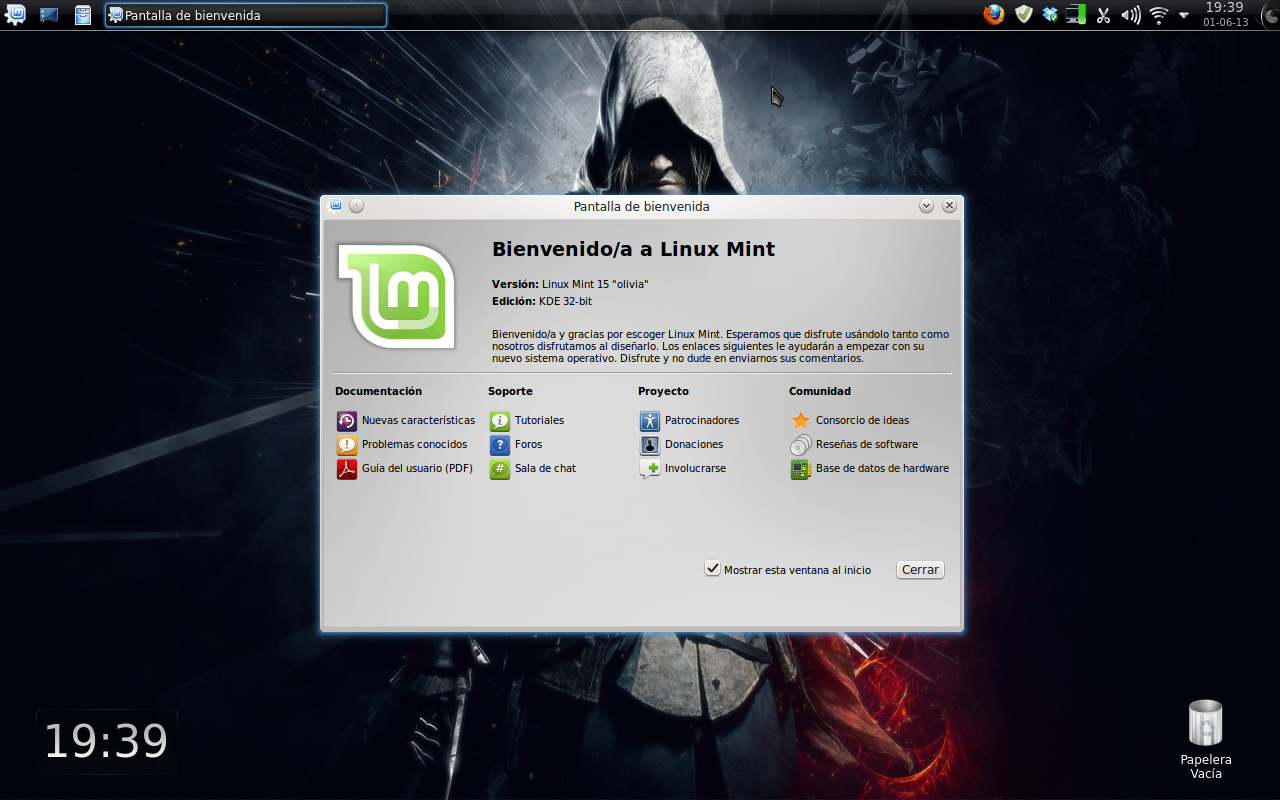Open the panel hidden-icons dropdown arrow

point(1186,14)
